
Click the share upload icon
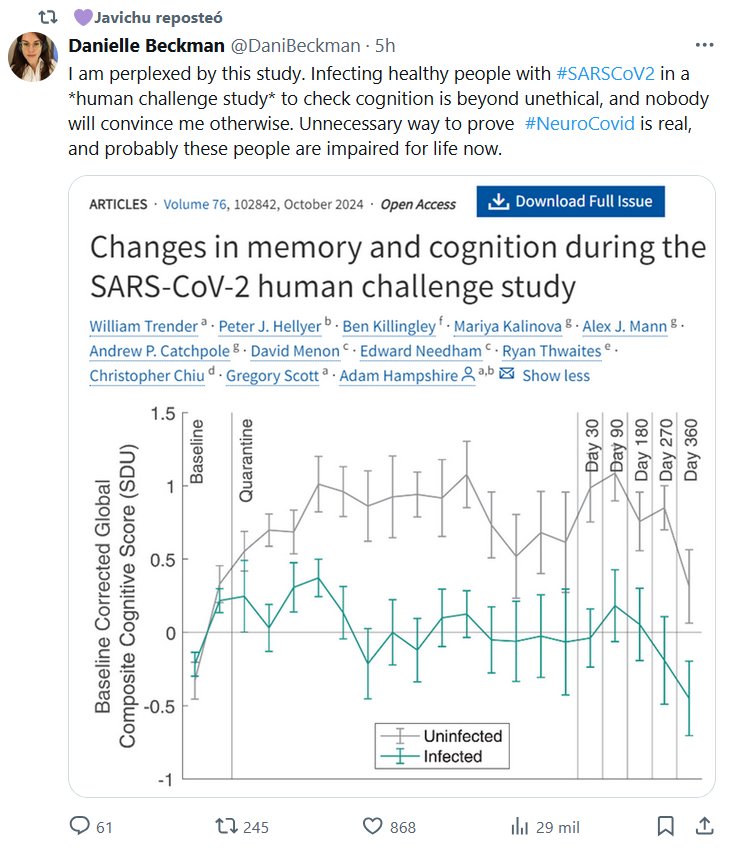tap(704, 826)
